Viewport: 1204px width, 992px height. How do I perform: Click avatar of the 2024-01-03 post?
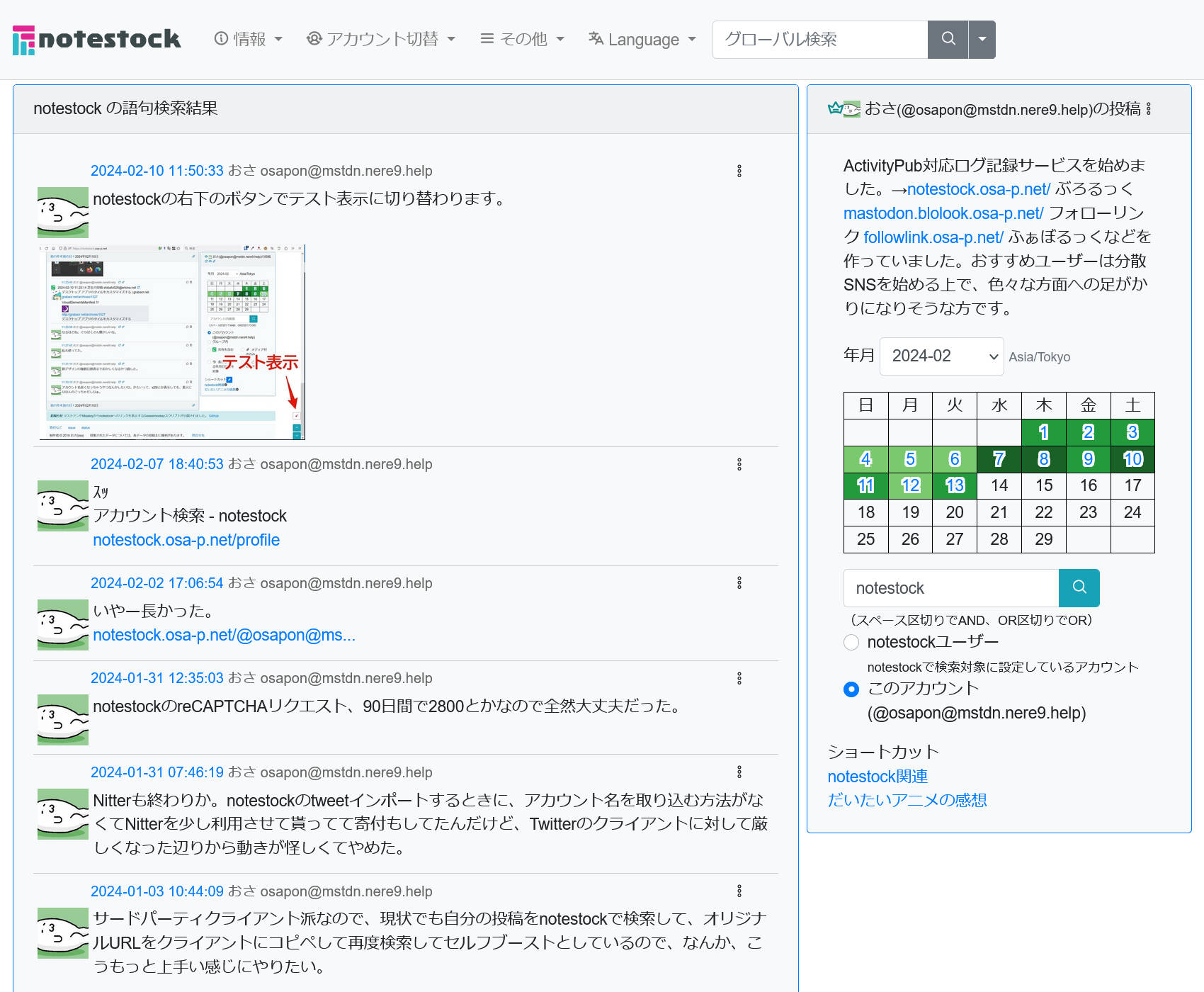pyautogui.click(x=63, y=933)
